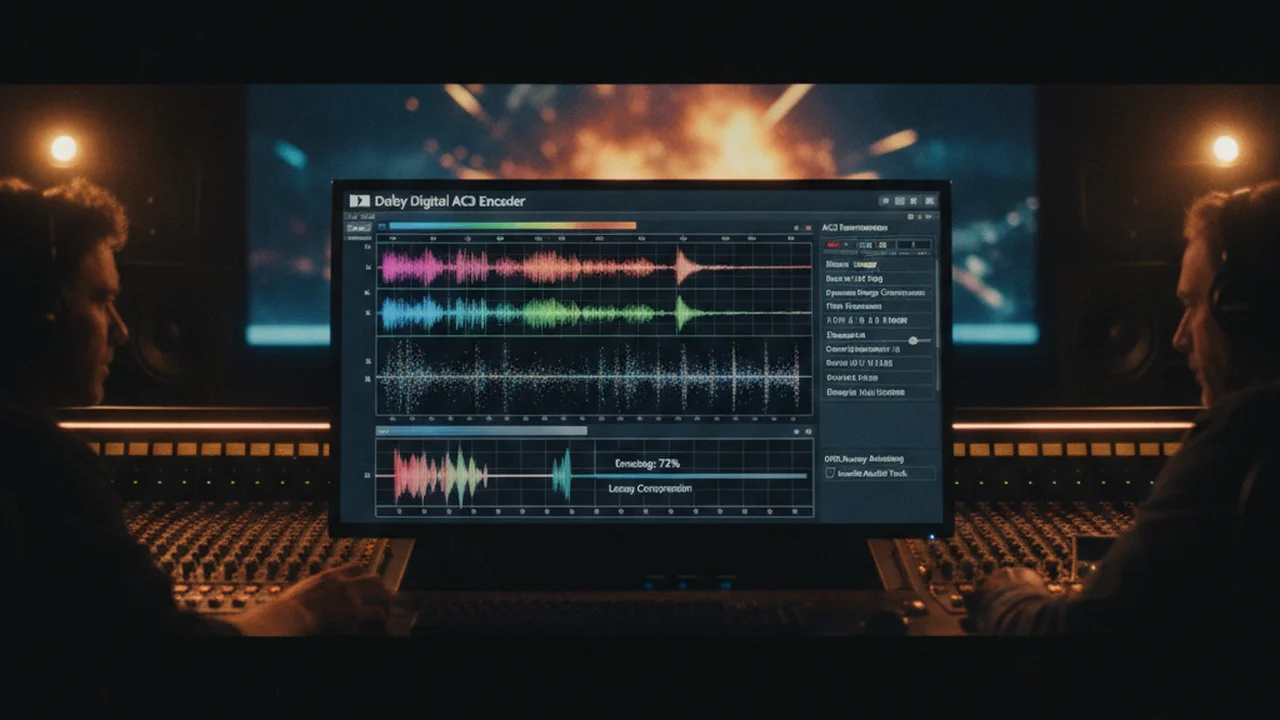Click the grey-blue progress bar above the lower waveform

click(482, 431)
